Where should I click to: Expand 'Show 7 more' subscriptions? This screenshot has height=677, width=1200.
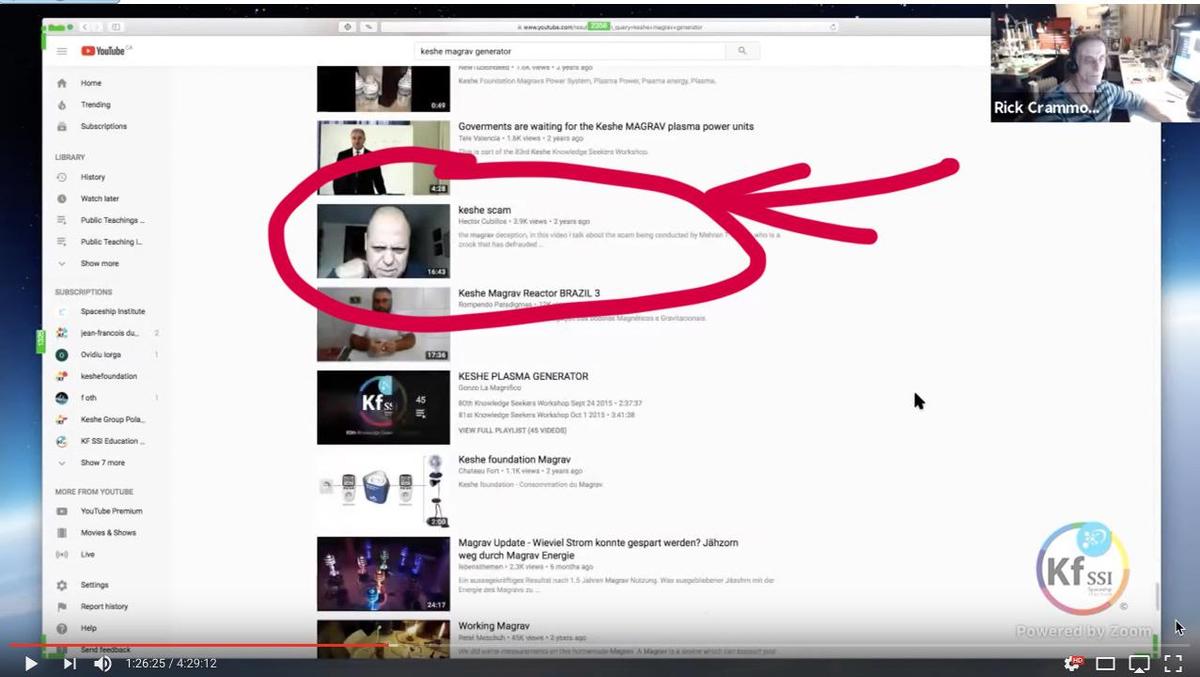coord(102,463)
